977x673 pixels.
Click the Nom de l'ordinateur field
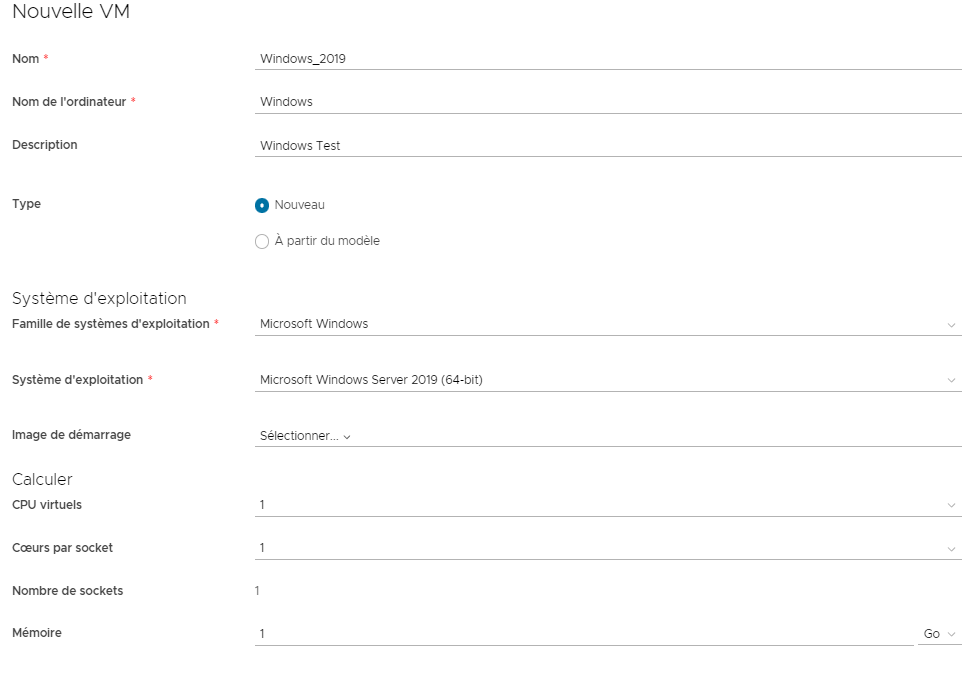coord(608,102)
